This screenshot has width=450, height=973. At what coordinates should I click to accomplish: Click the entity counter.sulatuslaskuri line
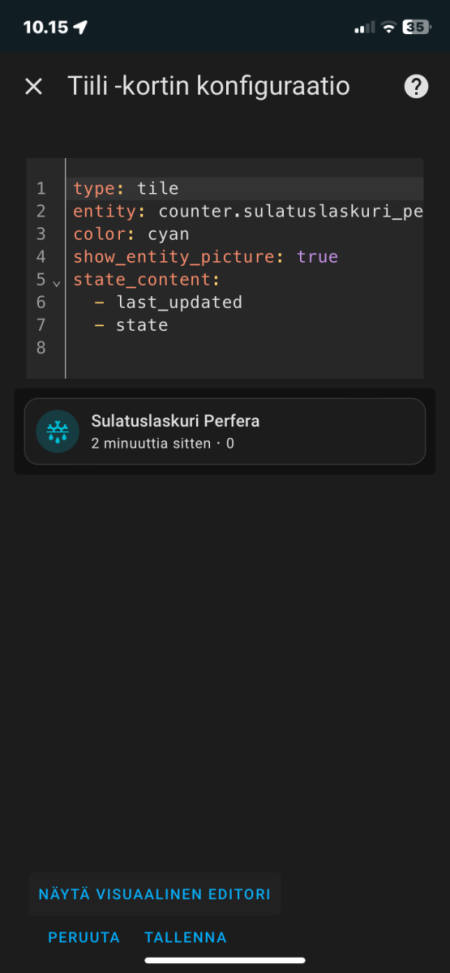click(x=248, y=211)
